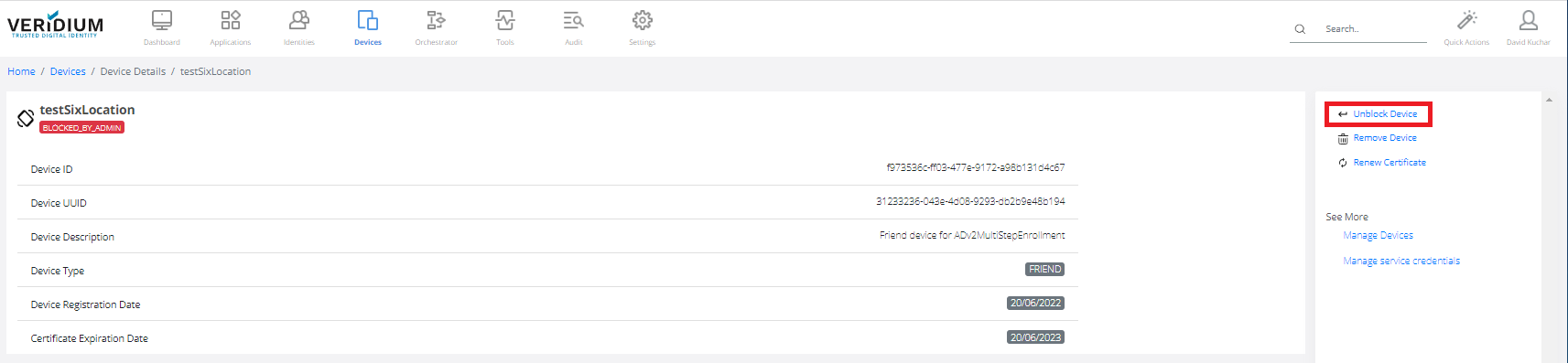1568x363 pixels.
Task: Go to Home breadcrumb link
Action: pos(22,71)
